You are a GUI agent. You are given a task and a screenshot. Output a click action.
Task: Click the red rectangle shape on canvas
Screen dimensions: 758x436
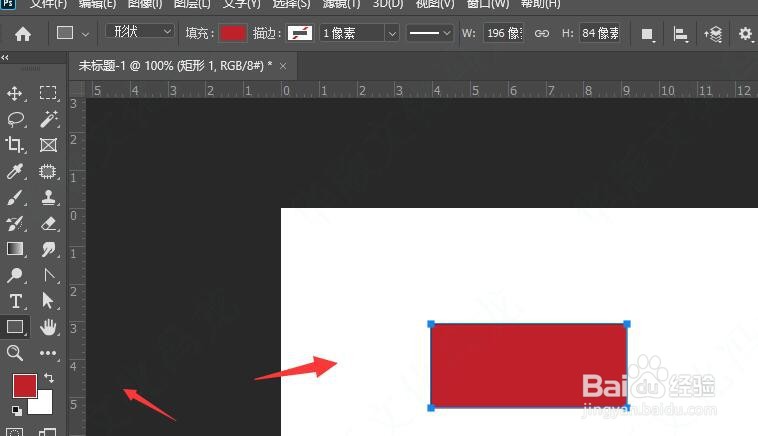[x=528, y=365]
